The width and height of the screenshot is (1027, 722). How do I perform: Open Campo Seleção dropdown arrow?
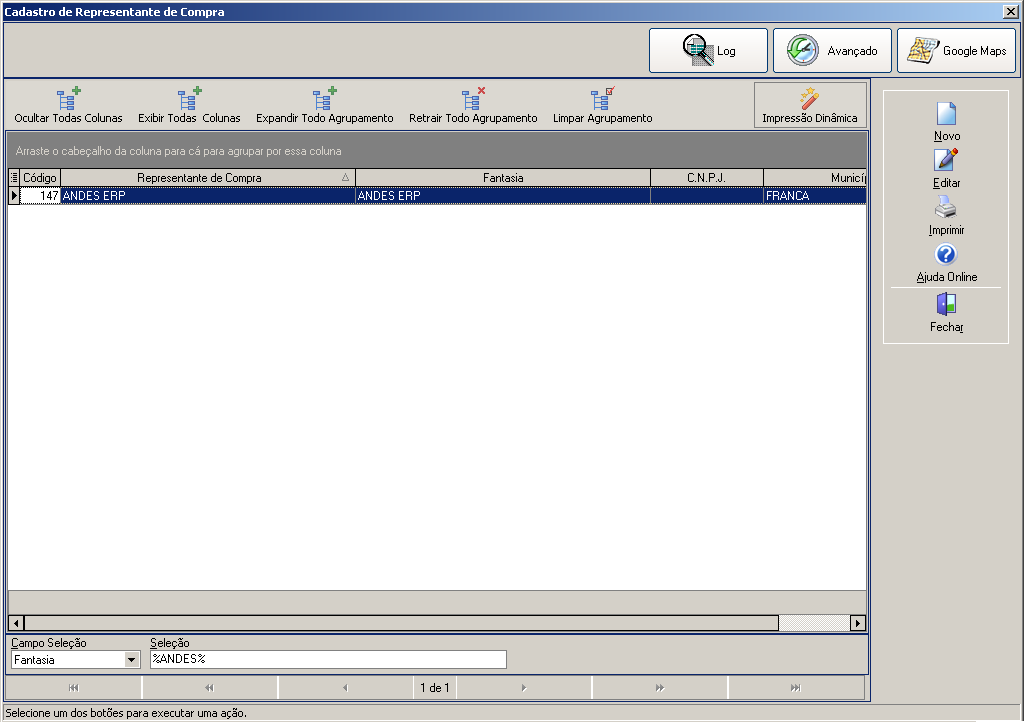tap(132, 660)
